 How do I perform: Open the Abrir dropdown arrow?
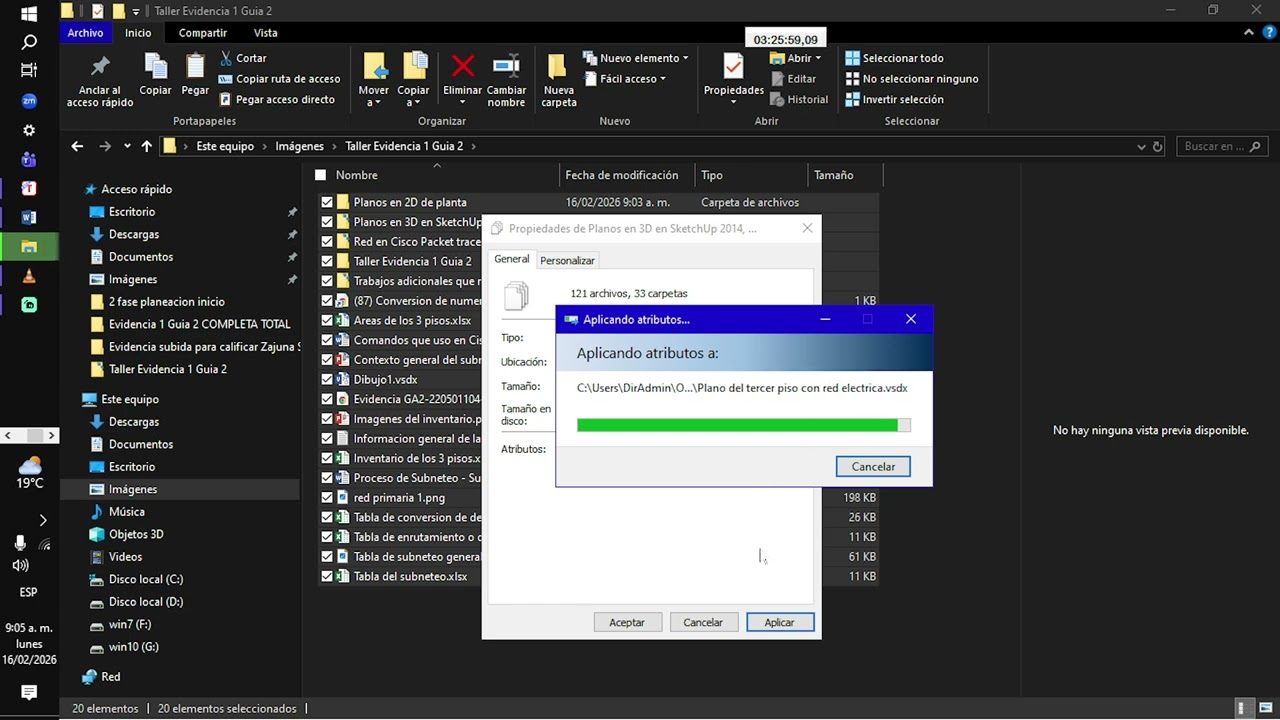[818, 58]
